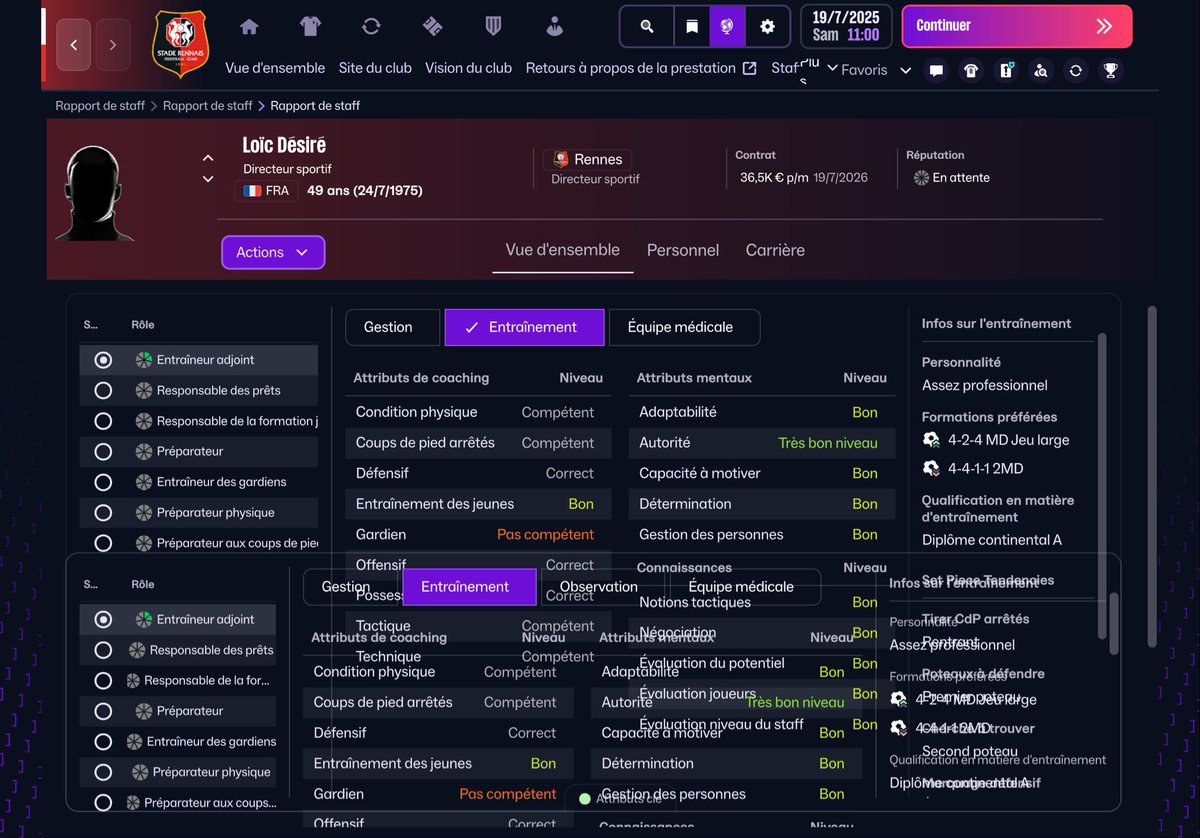This screenshot has width=1200, height=838.
Task: Click the small shirt shortcut icon near Favoris
Action: [971, 71]
